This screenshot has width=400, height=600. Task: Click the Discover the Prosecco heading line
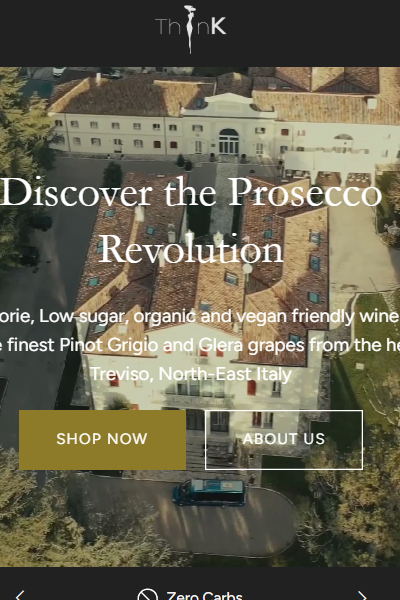point(191,193)
